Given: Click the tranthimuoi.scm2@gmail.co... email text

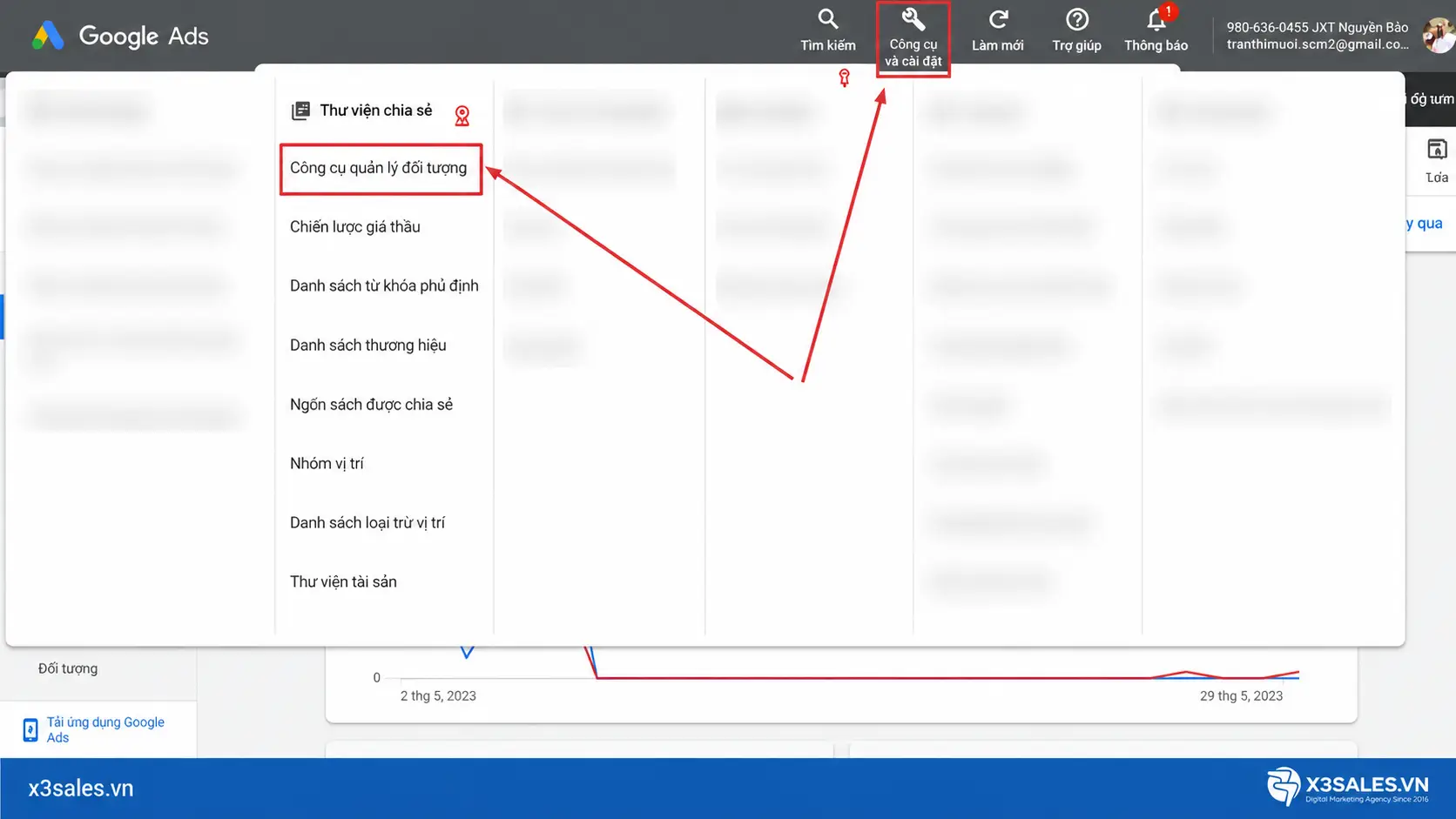Looking at the screenshot, I should [x=1317, y=44].
